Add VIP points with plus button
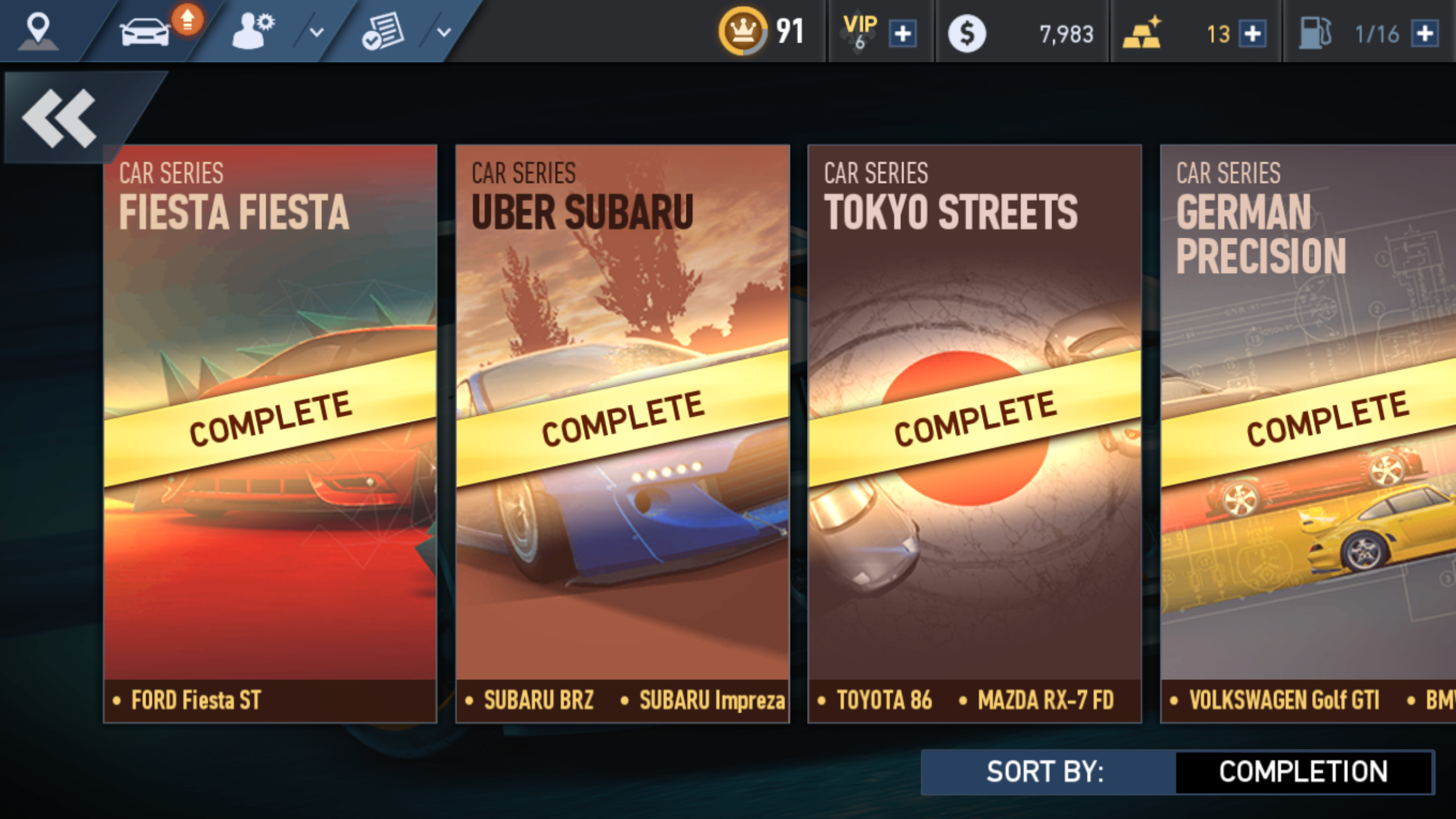Viewport: 1456px width, 819px height. (903, 34)
